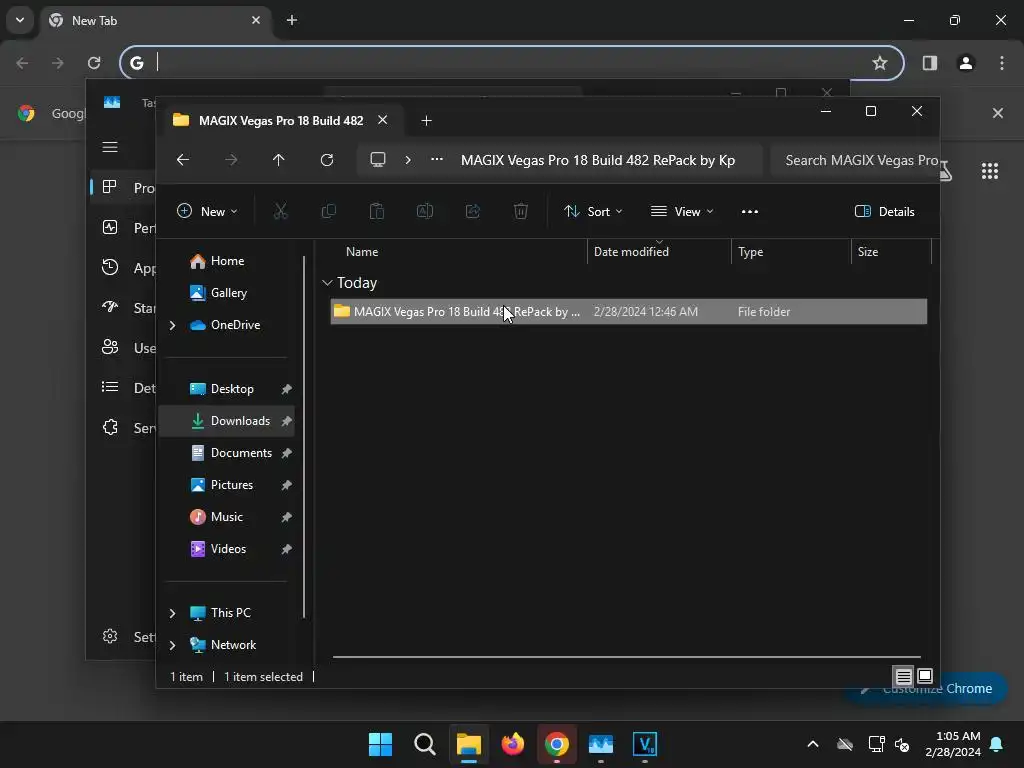Open the New dropdown in Explorer
Viewport: 1024px width, 768px height.
point(207,211)
